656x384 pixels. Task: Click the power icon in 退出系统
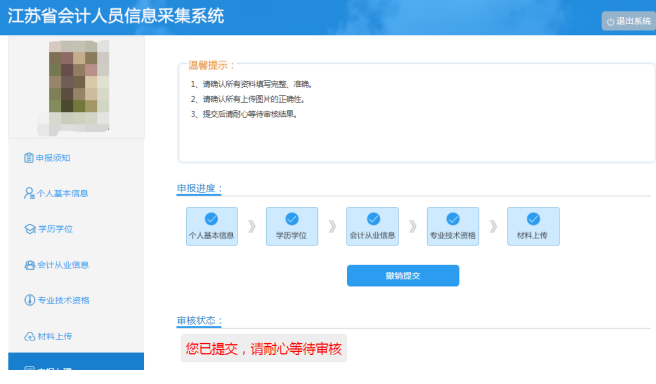click(x=610, y=21)
